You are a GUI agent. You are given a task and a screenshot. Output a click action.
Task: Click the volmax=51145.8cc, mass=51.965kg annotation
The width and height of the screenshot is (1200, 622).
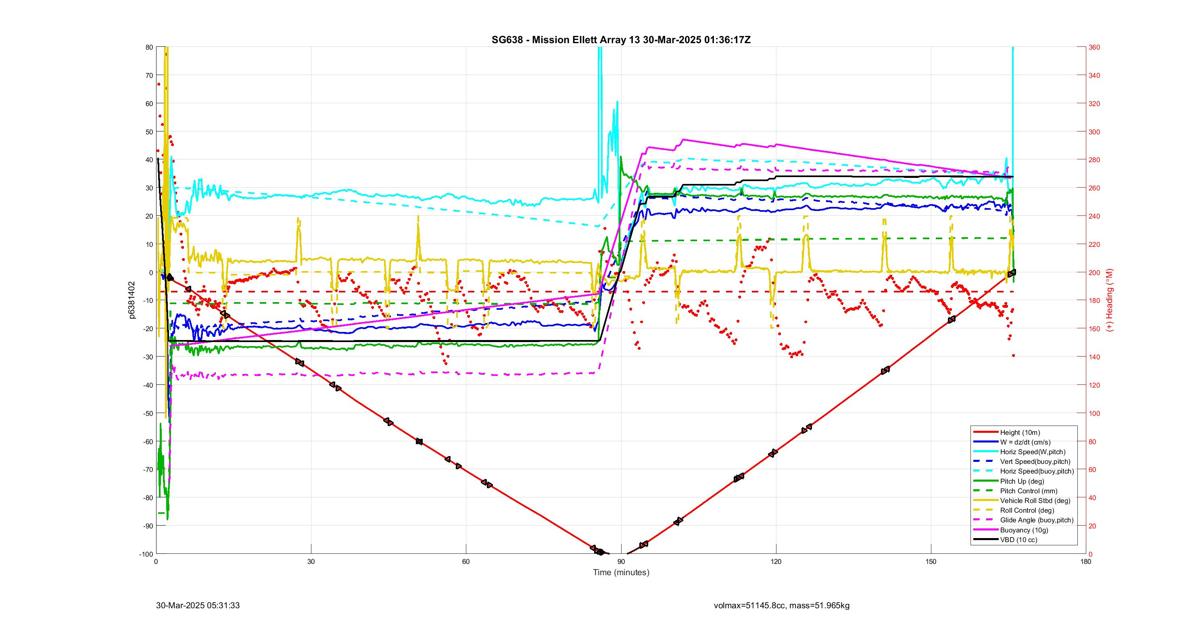point(781,605)
